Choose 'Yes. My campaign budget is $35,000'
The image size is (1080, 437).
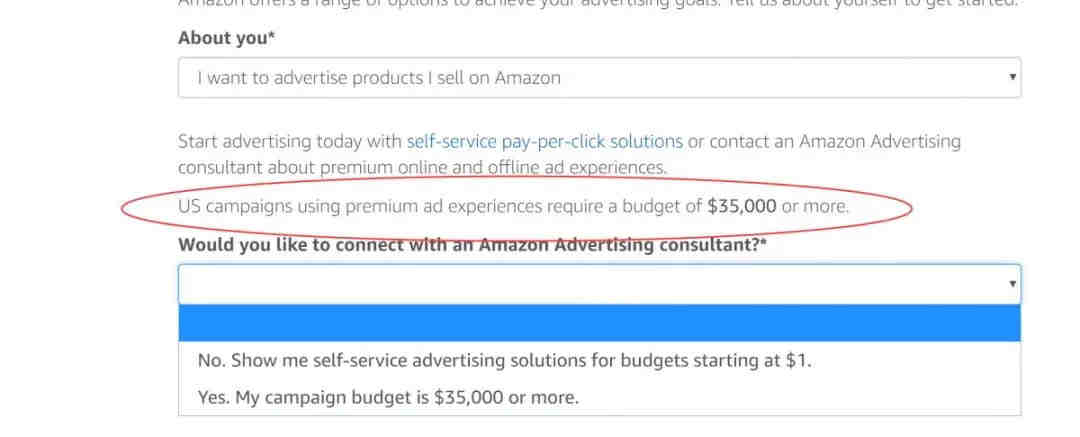point(388,398)
